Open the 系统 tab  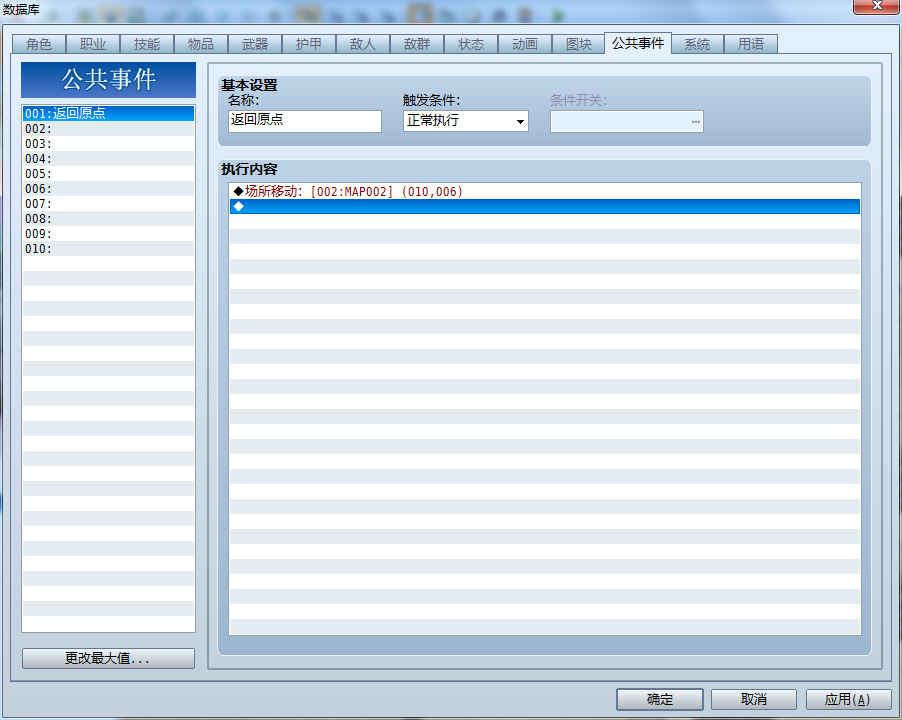pyautogui.click(x=697, y=44)
